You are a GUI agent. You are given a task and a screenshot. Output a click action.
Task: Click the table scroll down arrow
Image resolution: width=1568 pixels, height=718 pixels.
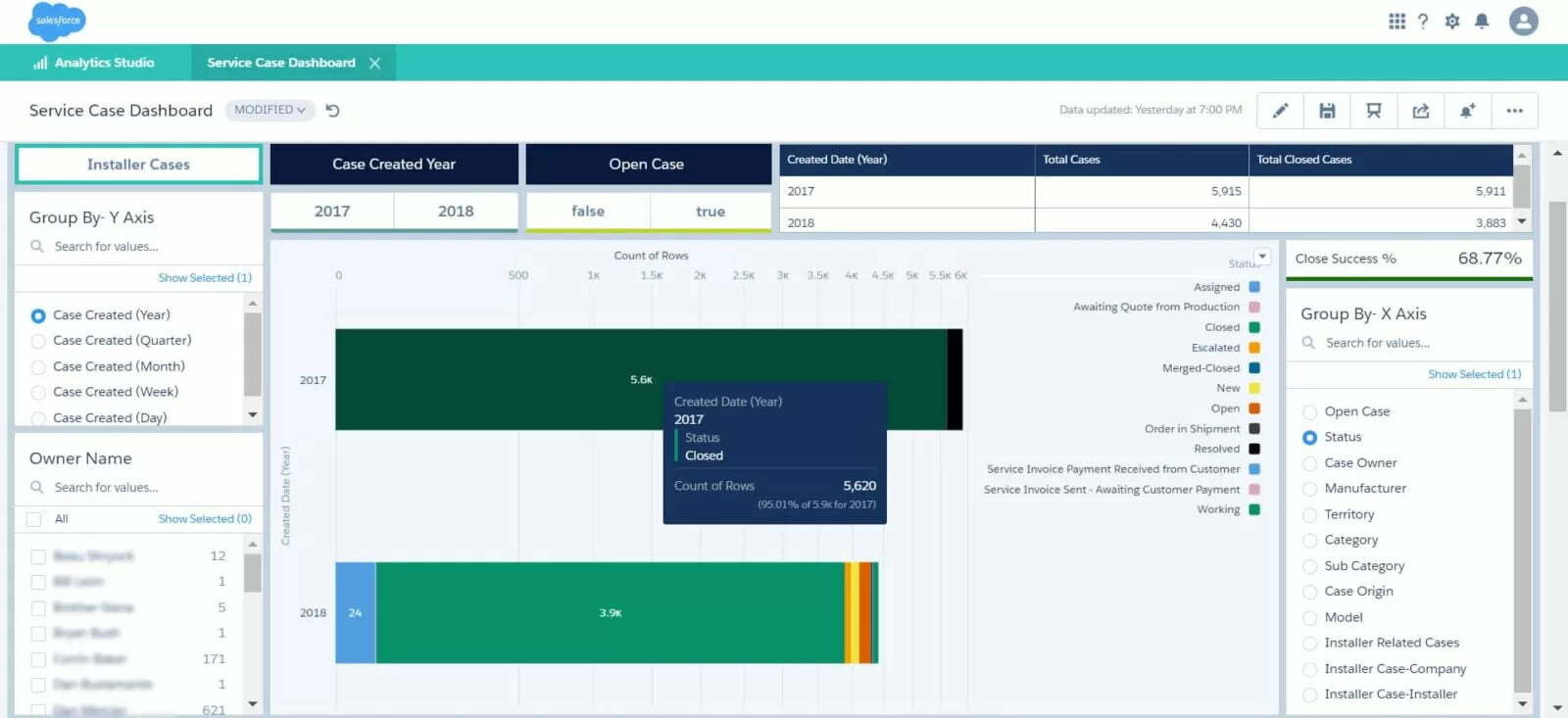[x=1522, y=222]
